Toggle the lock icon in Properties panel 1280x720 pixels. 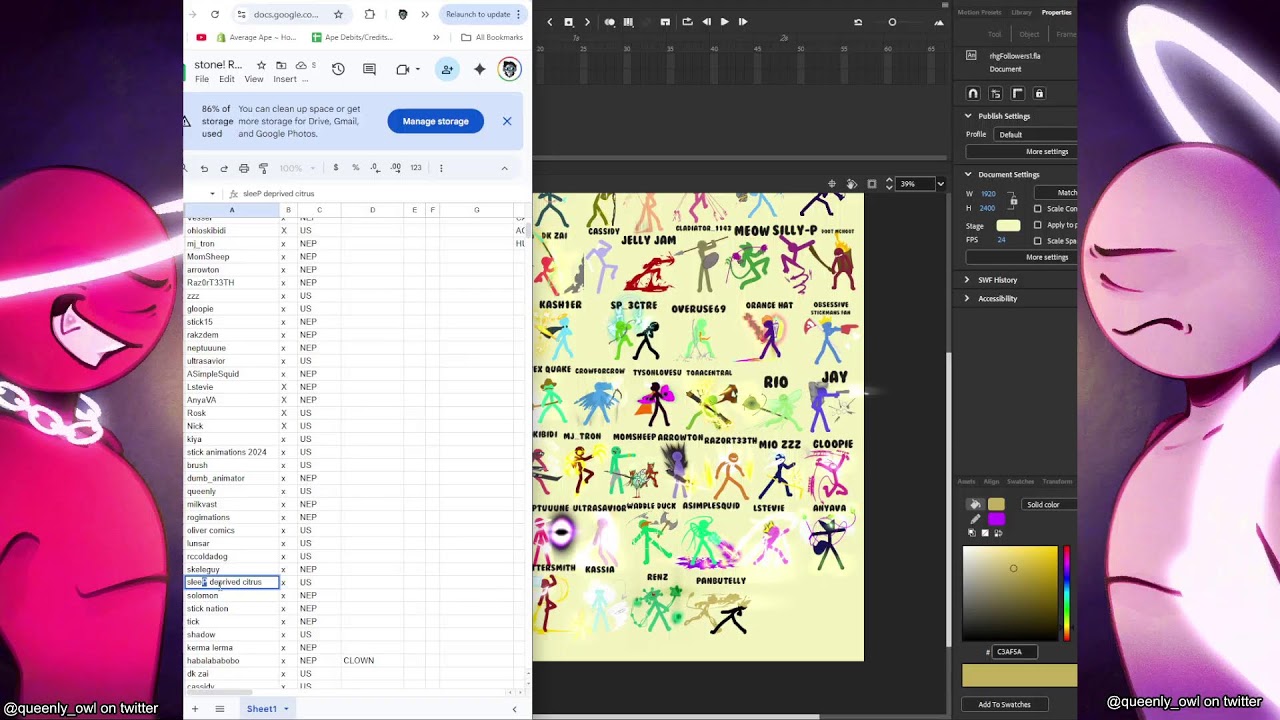pos(1039,93)
